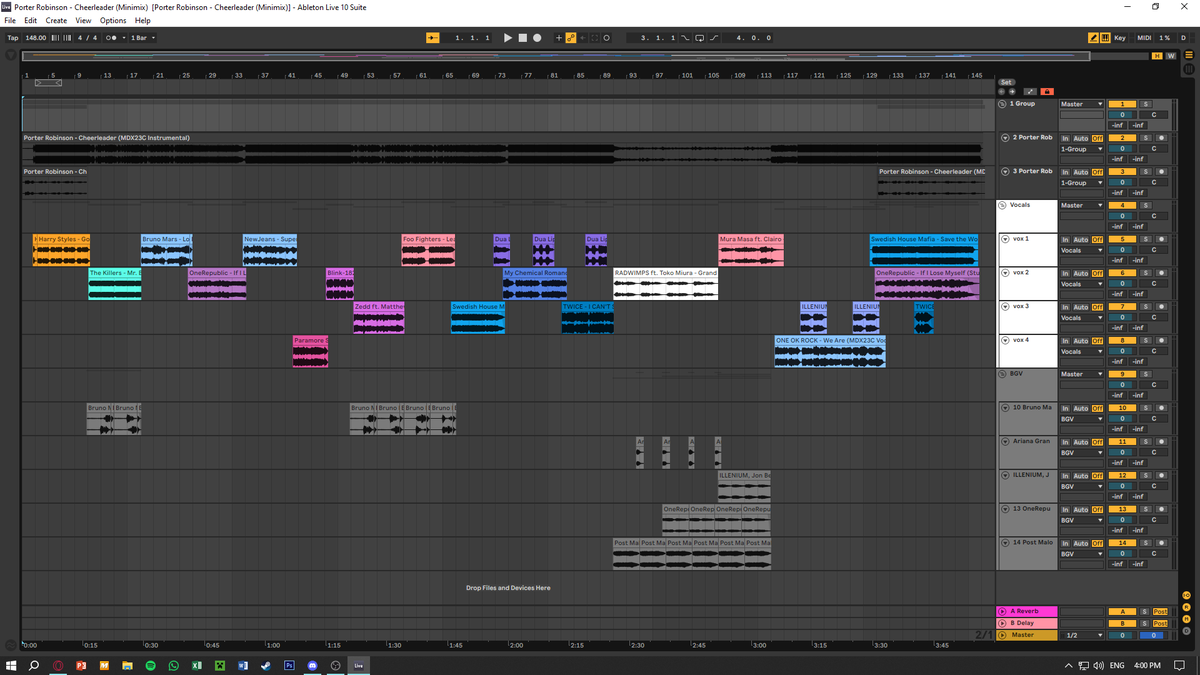Image resolution: width=1200 pixels, height=675 pixels.
Task: Unfold the A Reverb return track
Action: 1002,611
